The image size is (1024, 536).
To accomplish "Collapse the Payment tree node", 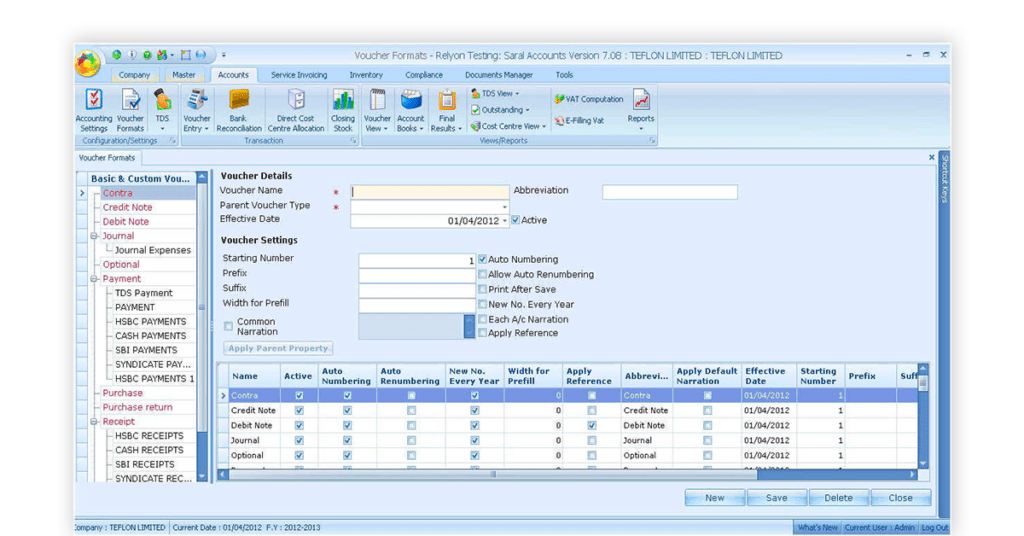I will [x=94, y=279].
